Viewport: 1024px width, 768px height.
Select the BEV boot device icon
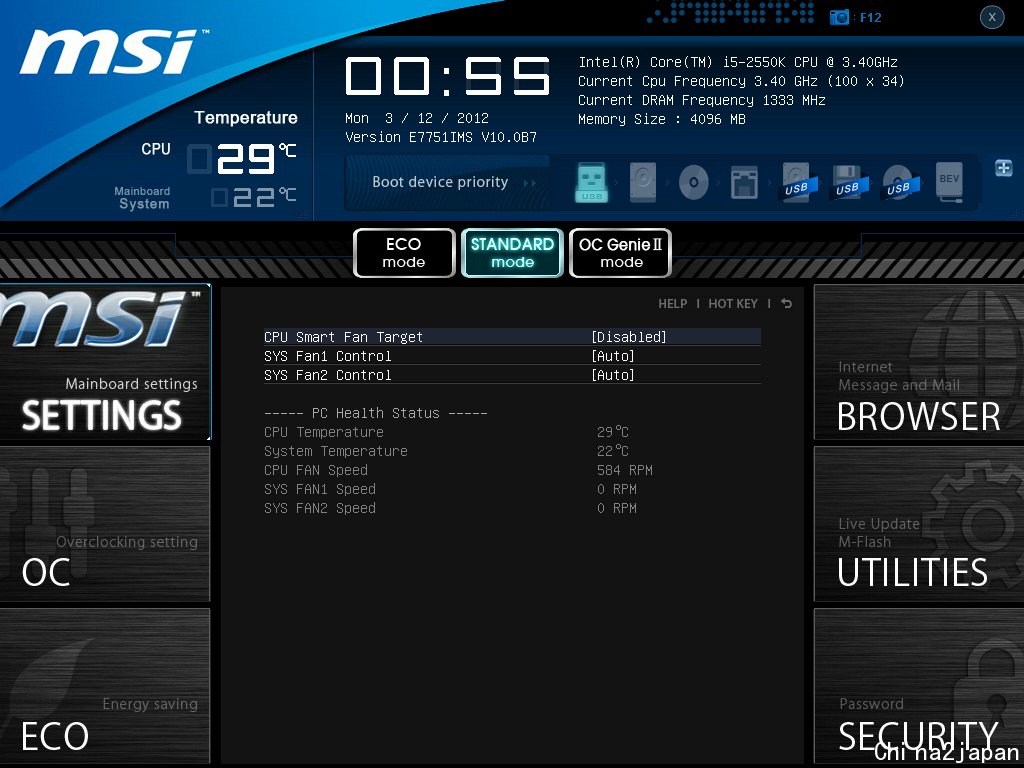(949, 182)
